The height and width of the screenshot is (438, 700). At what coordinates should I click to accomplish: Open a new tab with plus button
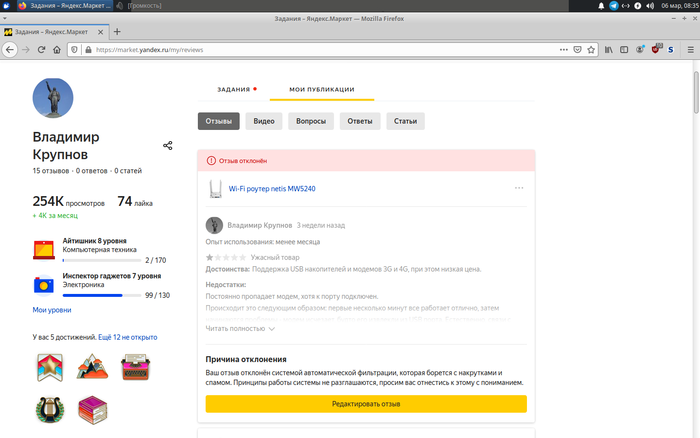[117, 32]
